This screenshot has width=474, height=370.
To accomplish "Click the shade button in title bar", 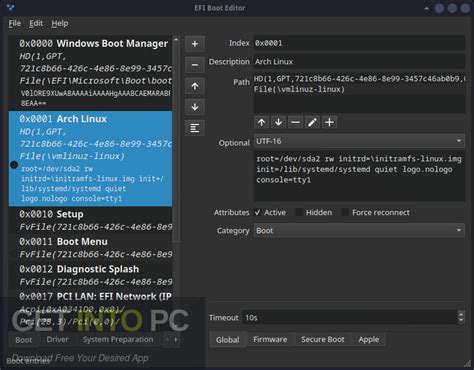I will 427,8.
